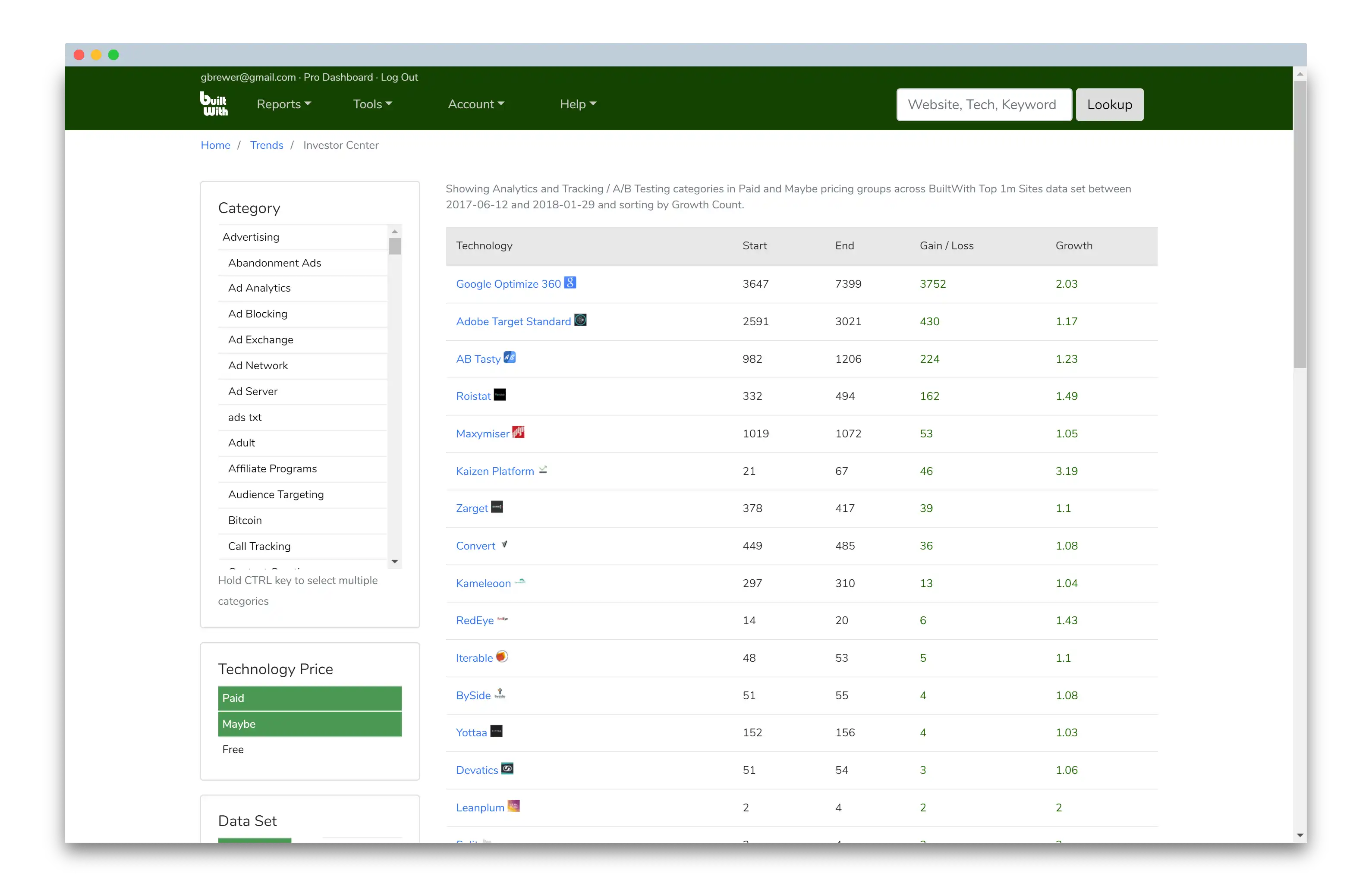Select the Adult category
The width and height of the screenshot is (1372, 886).
coord(302,443)
